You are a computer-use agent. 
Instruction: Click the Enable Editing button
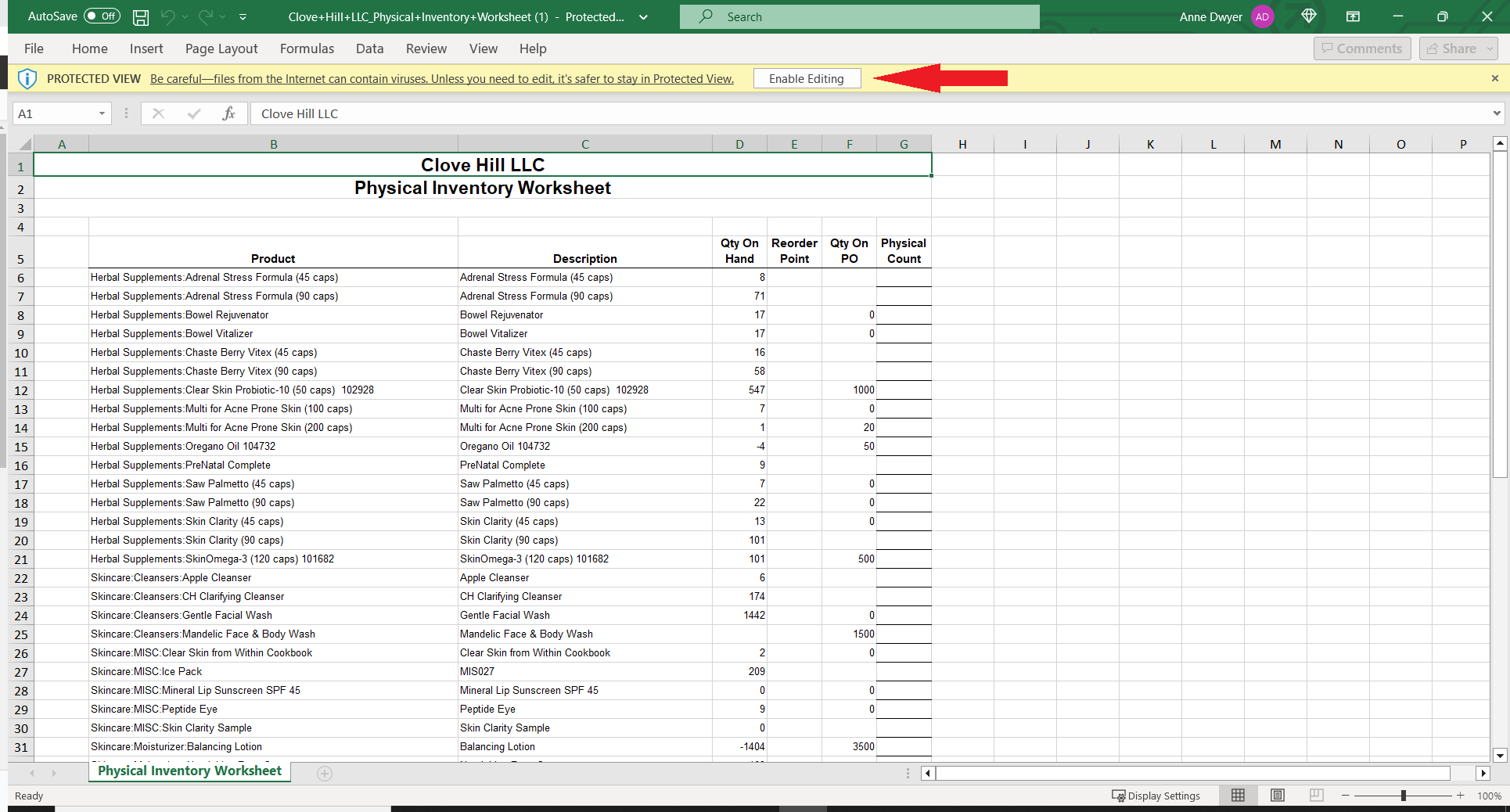(x=807, y=78)
